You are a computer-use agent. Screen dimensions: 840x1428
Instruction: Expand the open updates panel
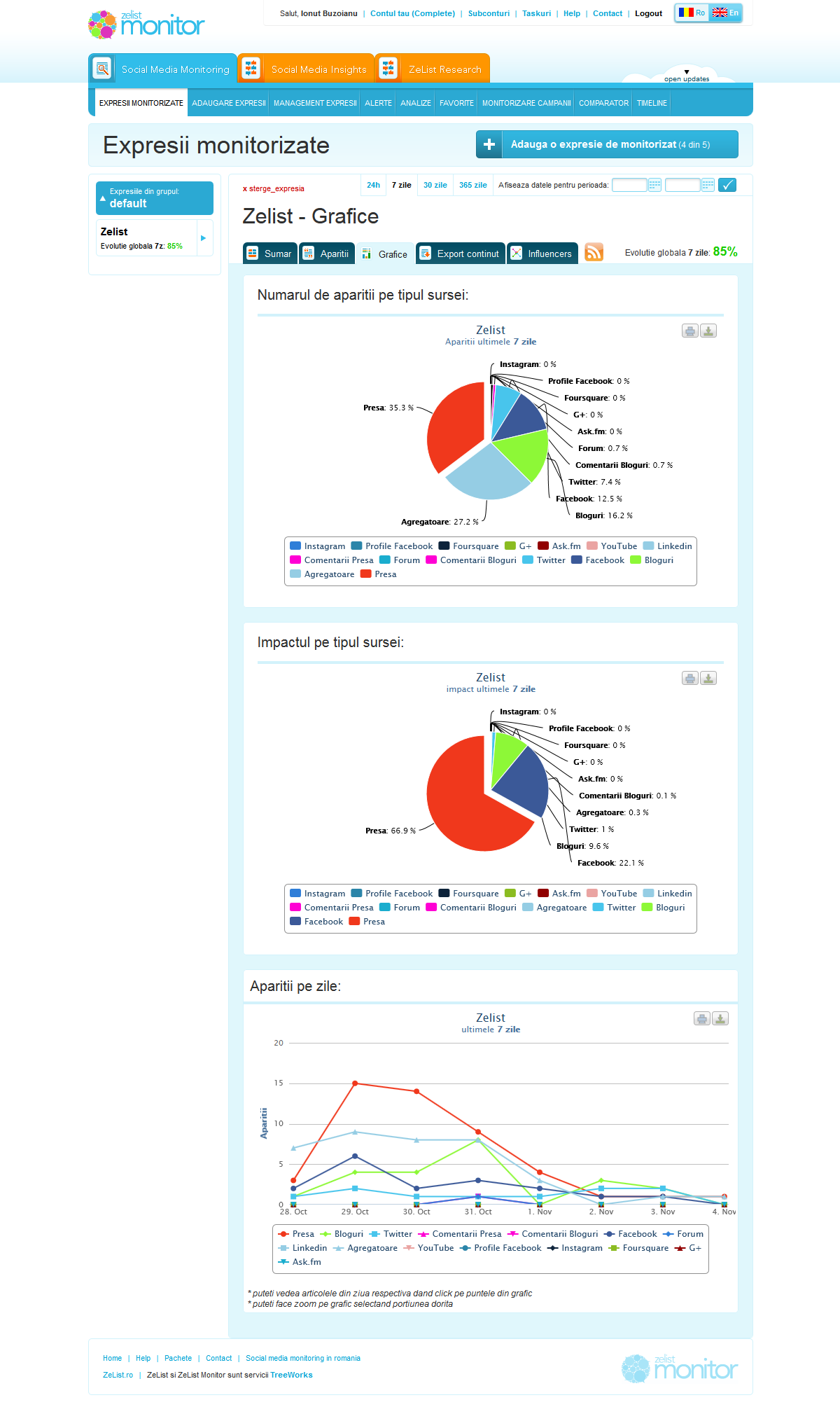point(687,76)
